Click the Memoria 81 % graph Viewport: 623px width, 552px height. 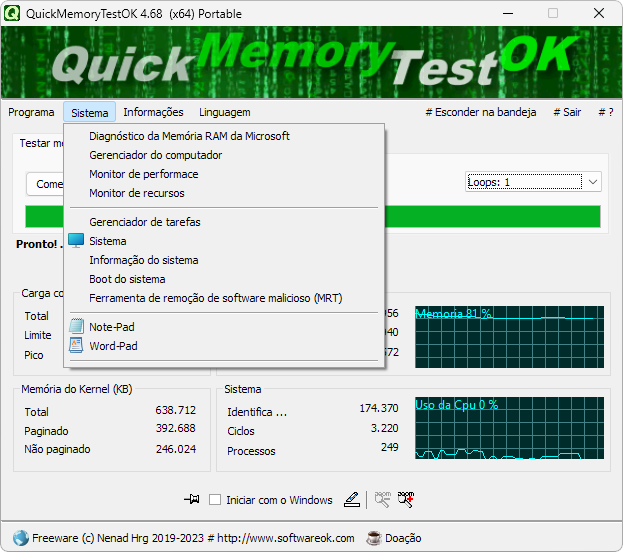pyautogui.click(x=509, y=337)
